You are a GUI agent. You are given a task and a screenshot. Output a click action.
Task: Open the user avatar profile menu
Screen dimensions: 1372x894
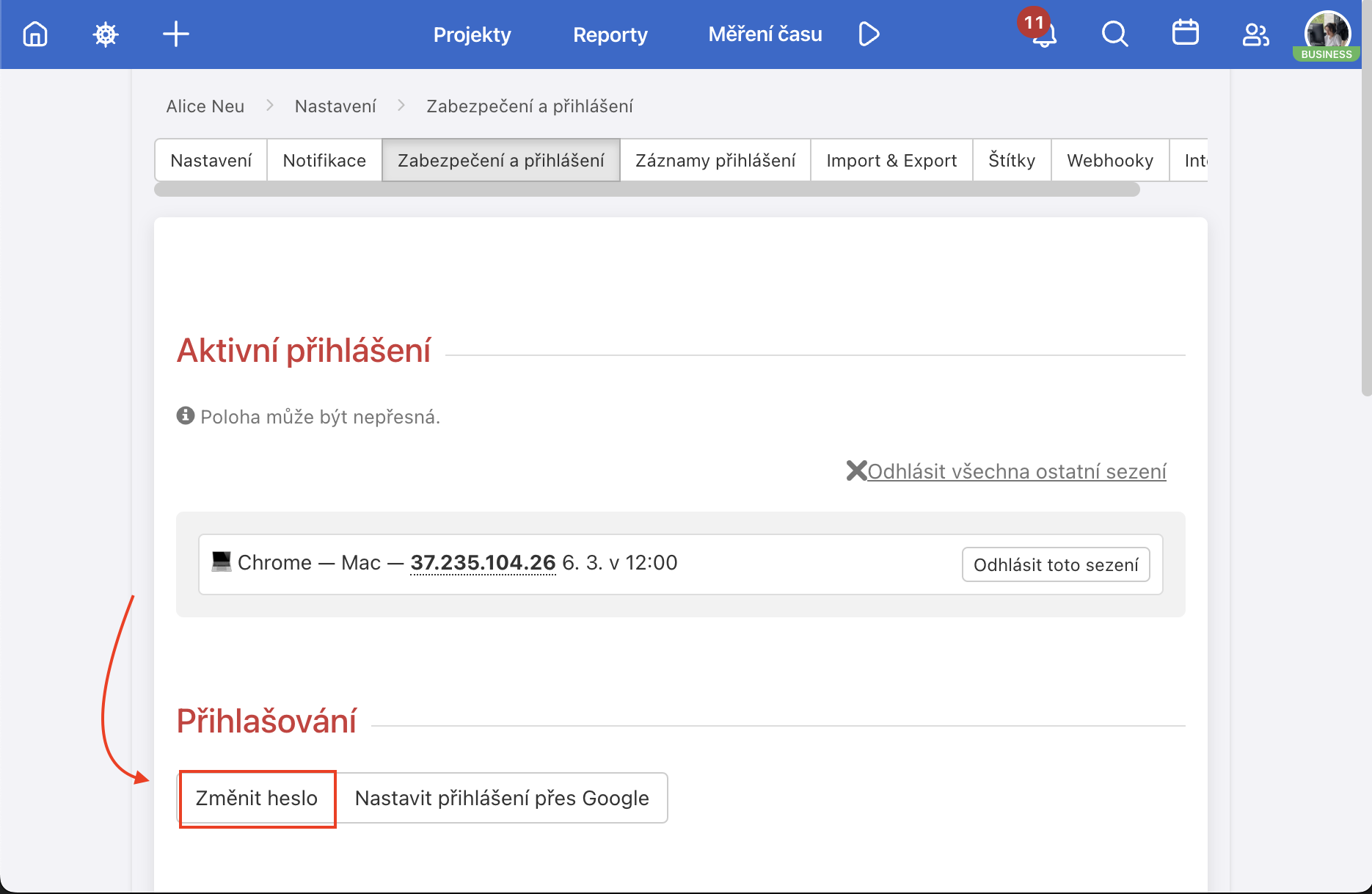pos(1327,32)
